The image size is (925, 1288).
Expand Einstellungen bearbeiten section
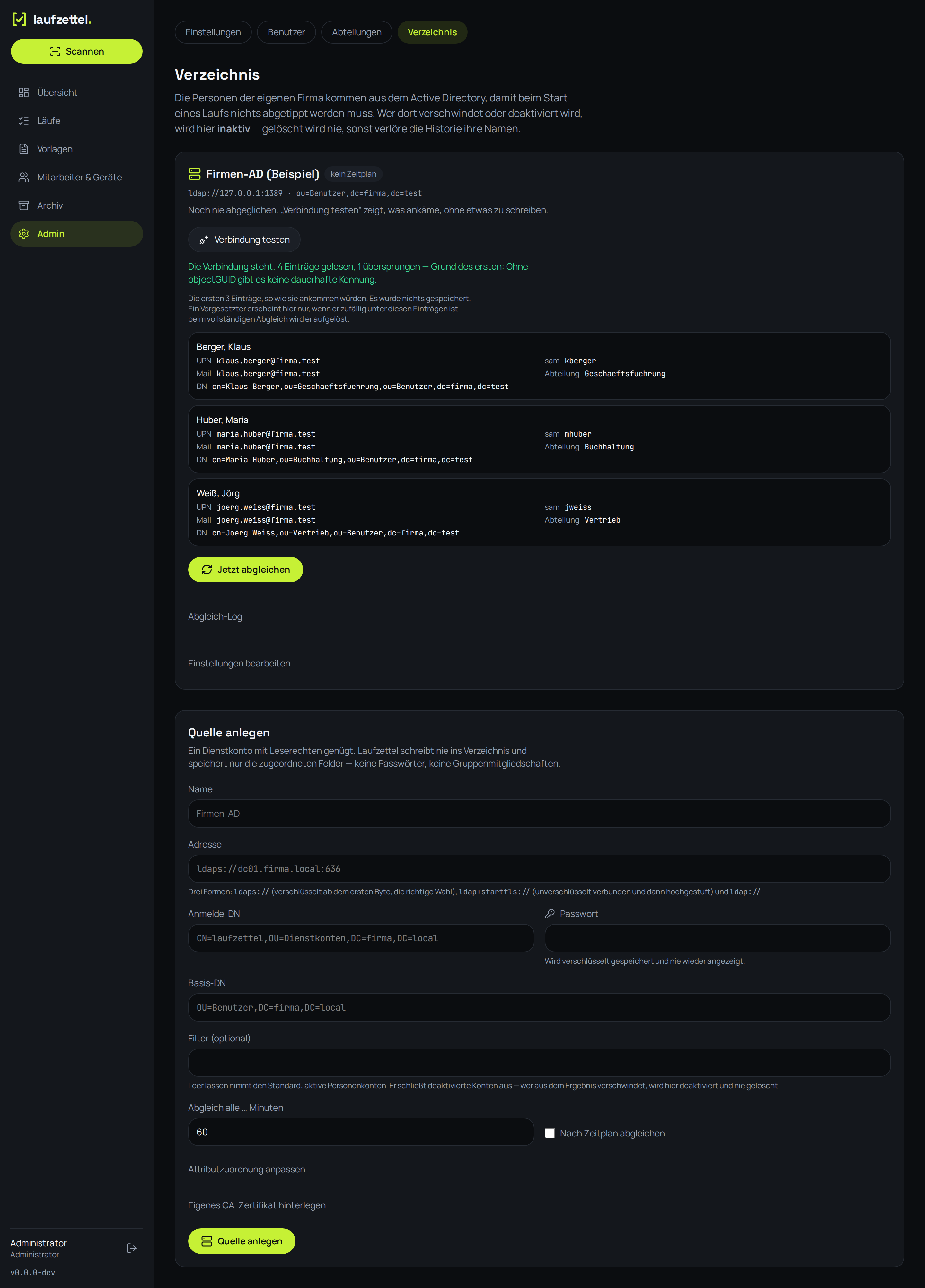pos(239,663)
